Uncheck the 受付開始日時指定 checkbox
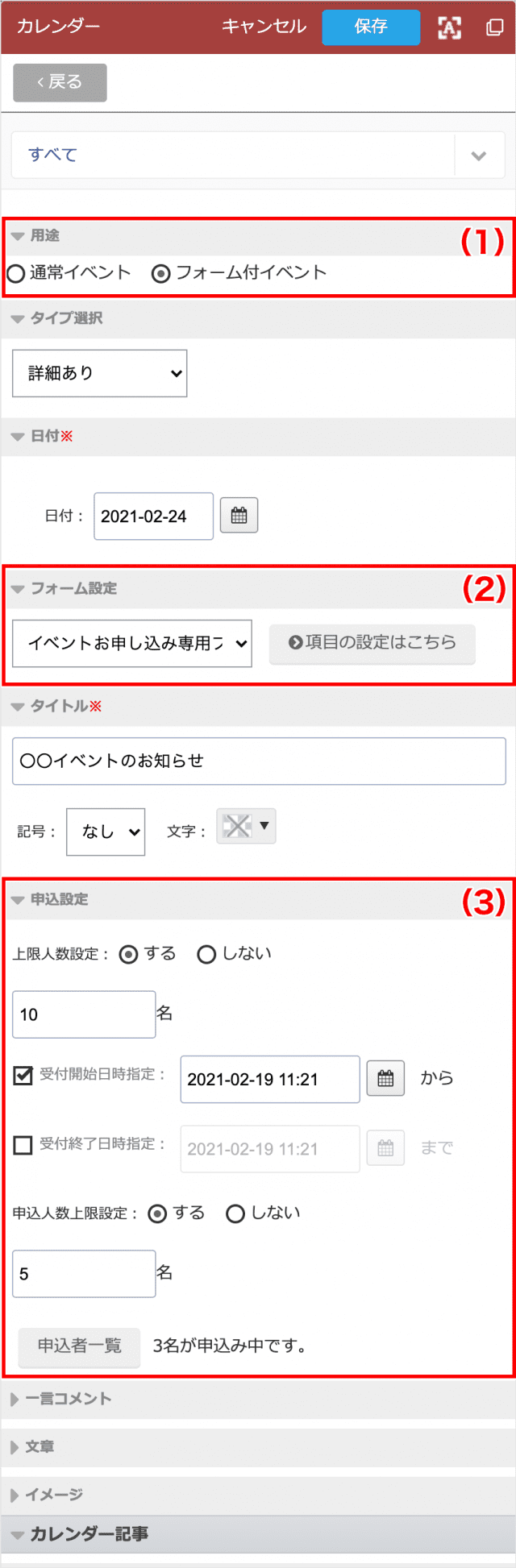 (x=23, y=1075)
